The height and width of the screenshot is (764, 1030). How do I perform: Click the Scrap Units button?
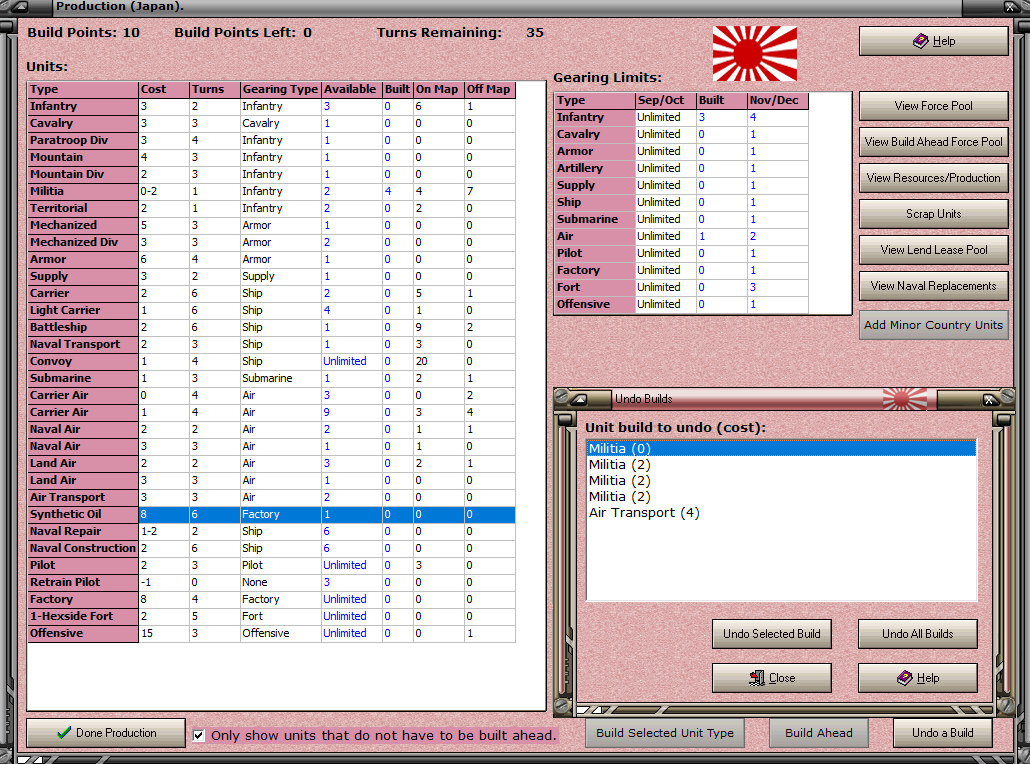click(x=933, y=214)
